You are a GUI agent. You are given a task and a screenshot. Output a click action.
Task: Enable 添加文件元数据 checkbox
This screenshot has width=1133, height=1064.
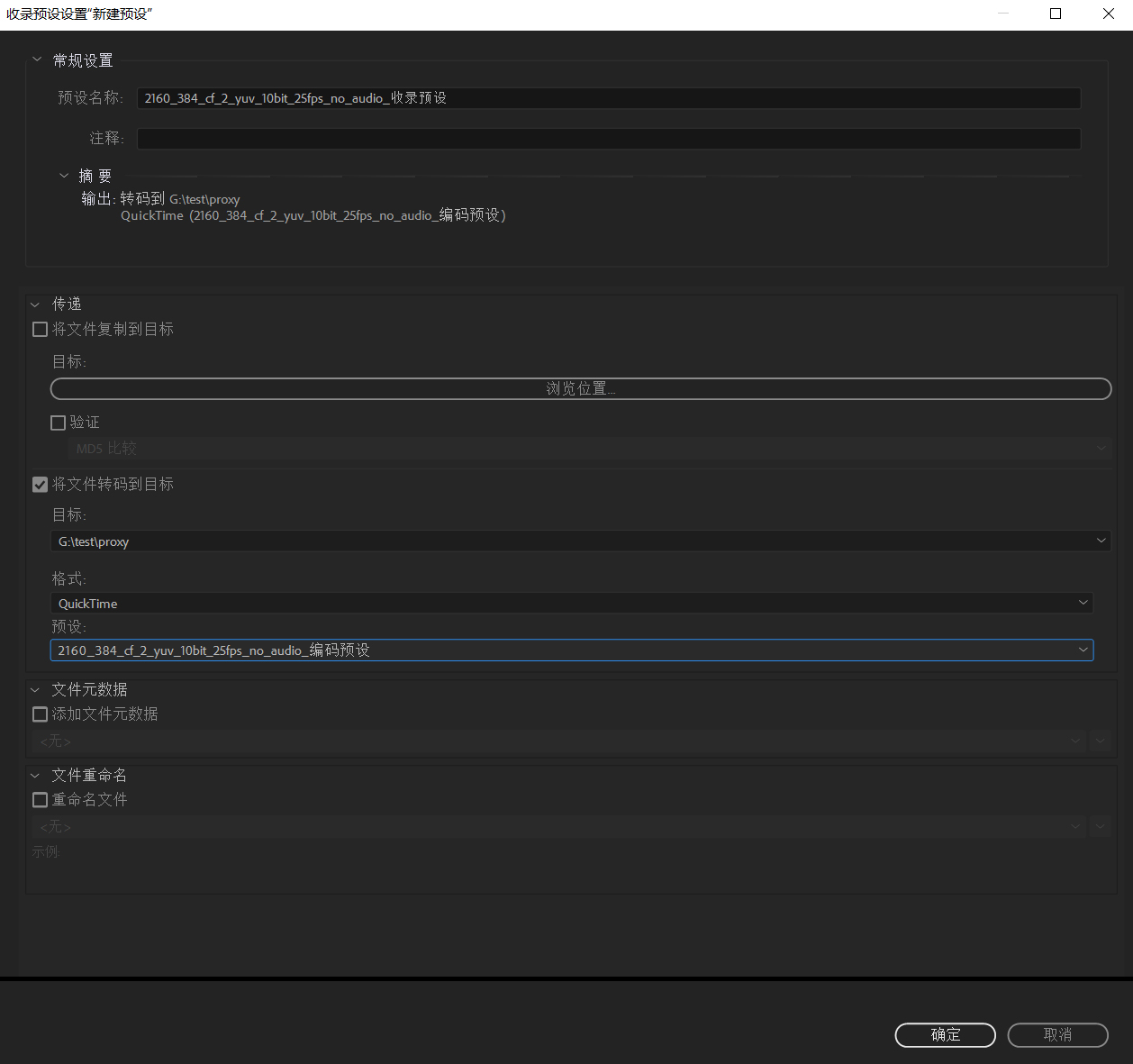pos(41,714)
